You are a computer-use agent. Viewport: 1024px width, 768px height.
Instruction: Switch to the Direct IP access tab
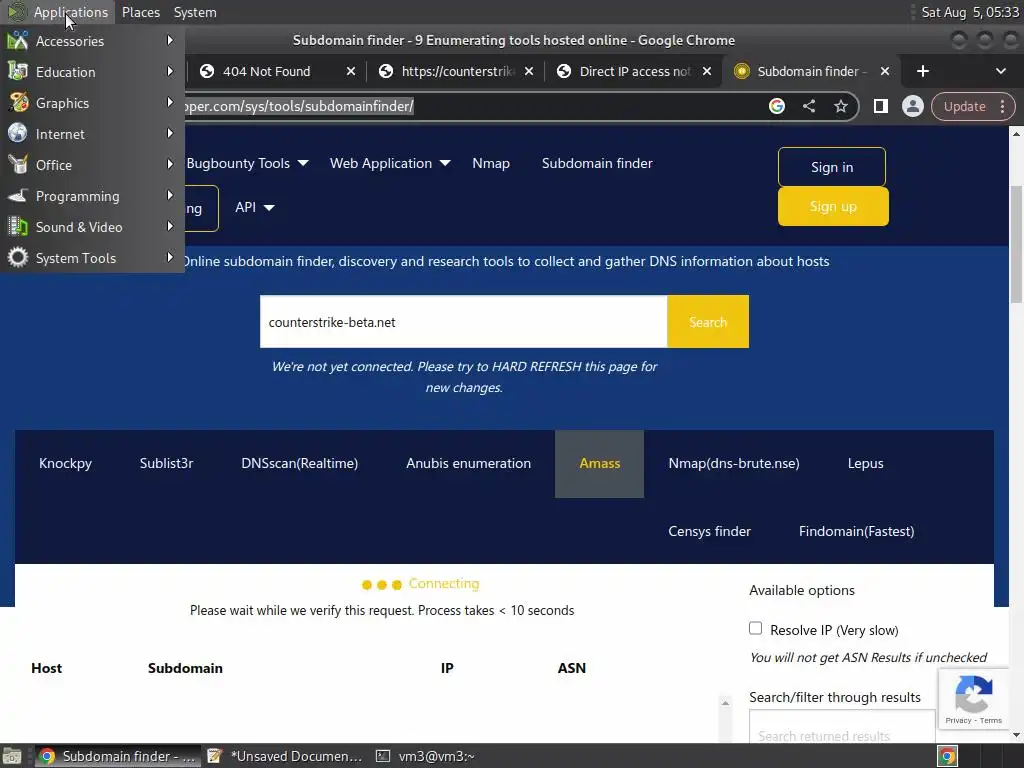pyautogui.click(x=635, y=71)
